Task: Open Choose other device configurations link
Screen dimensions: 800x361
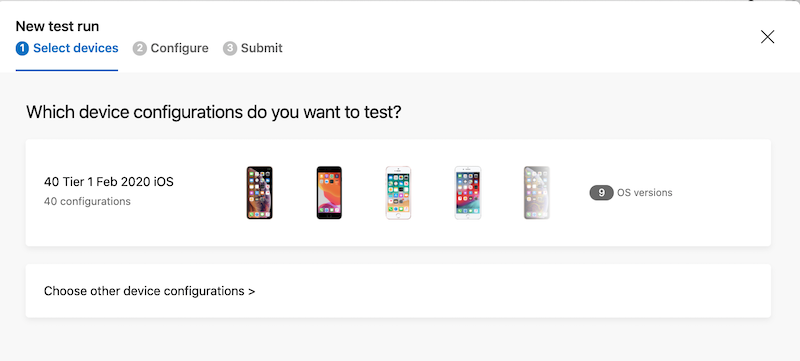Action: point(149,291)
